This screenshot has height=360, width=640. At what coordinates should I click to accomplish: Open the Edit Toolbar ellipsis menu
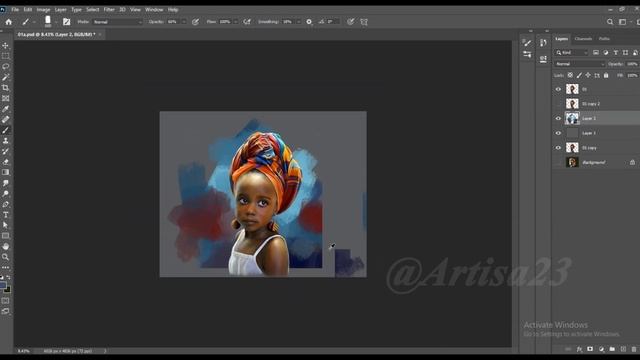tap(5, 268)
